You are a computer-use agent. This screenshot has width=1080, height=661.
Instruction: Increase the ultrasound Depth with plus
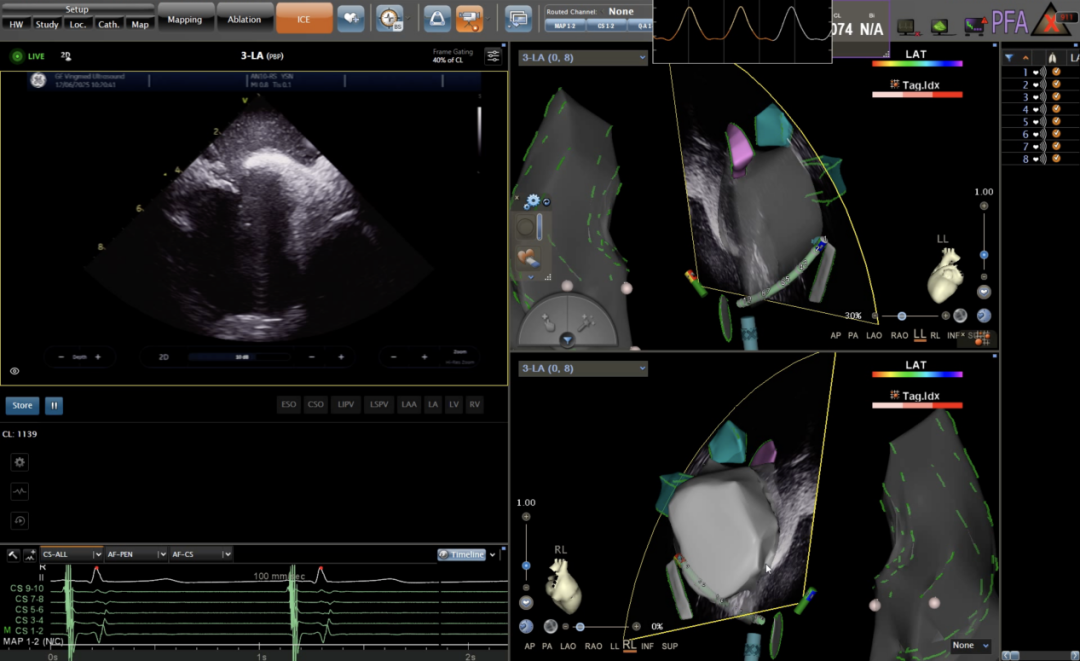click(x=98, y=357)
